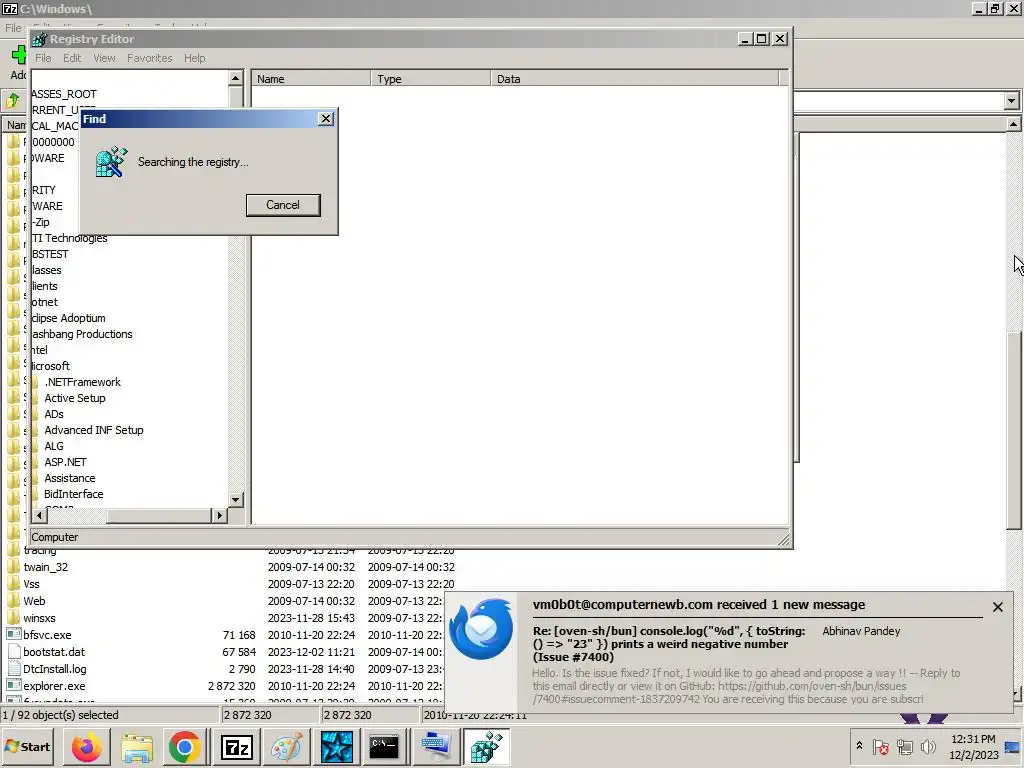
Task: Open Registry Editor Edit menu
Action: 72,58
